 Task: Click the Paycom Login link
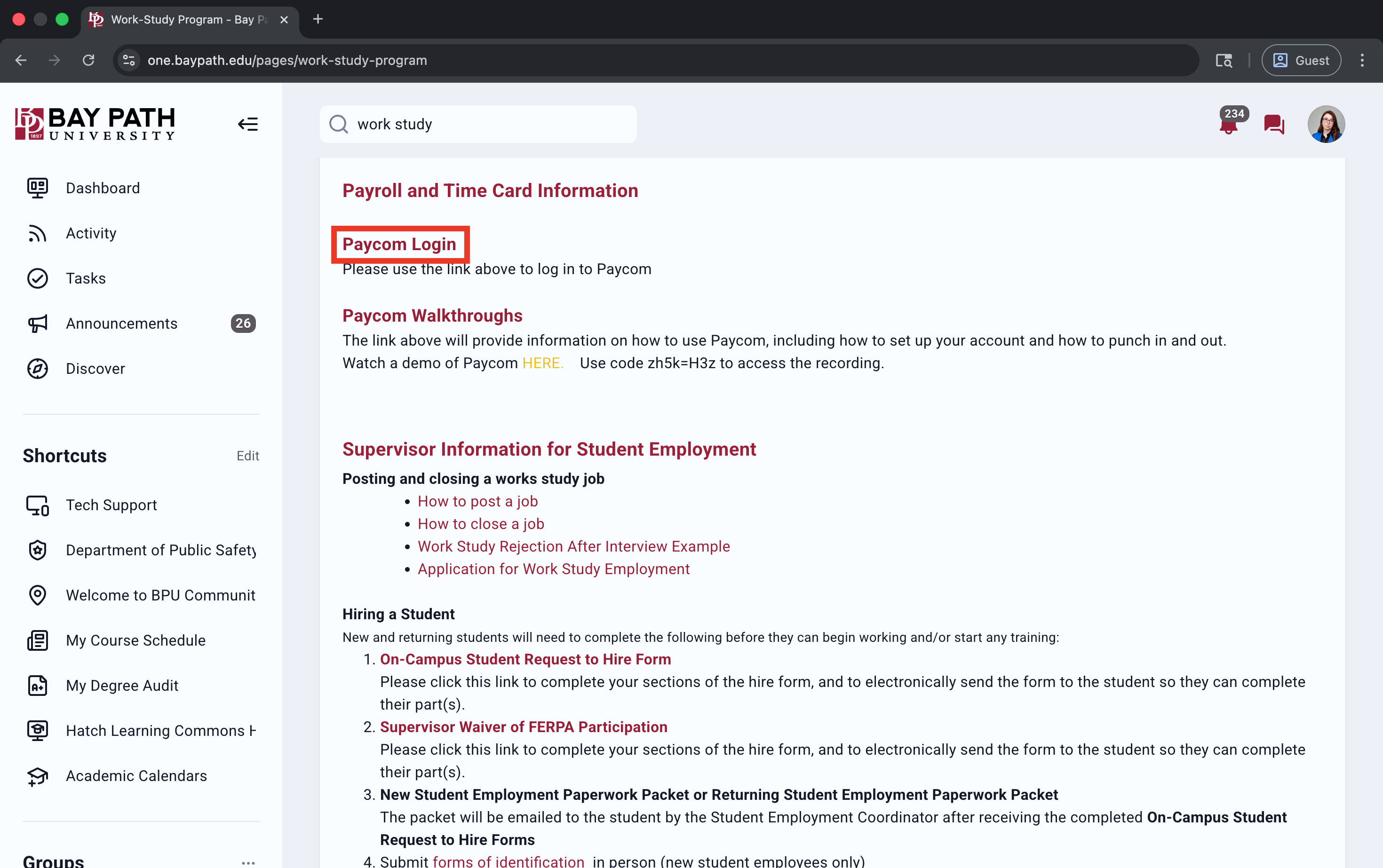pyautogui.click(x=399, y=244)
